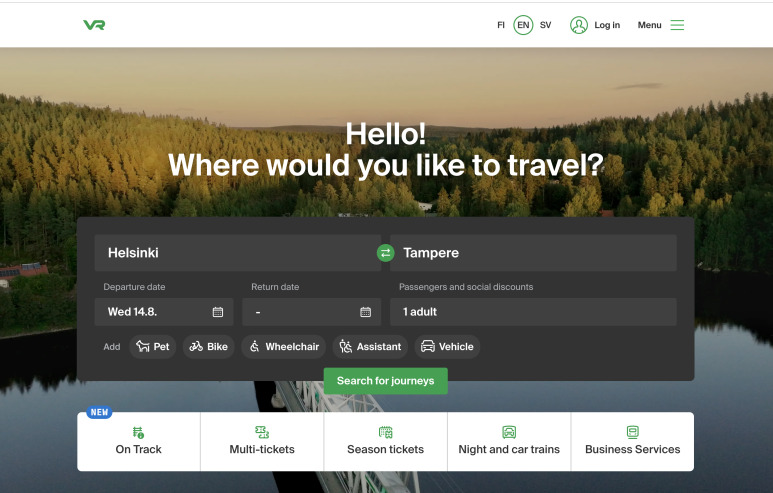The height and width of the screenshot is (493, 773).
Task: Click the return date calendar icon
Action: 365,312
